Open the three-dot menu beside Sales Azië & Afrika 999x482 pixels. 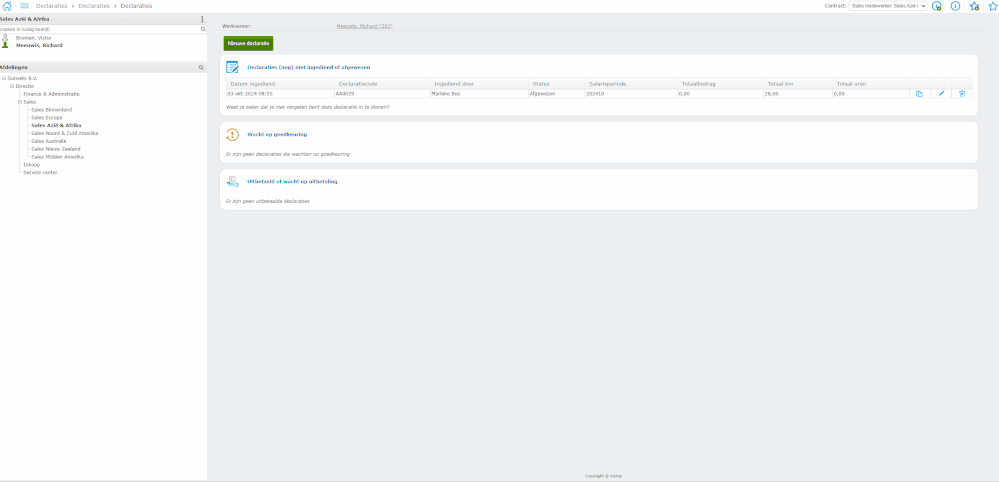[203, 19]
